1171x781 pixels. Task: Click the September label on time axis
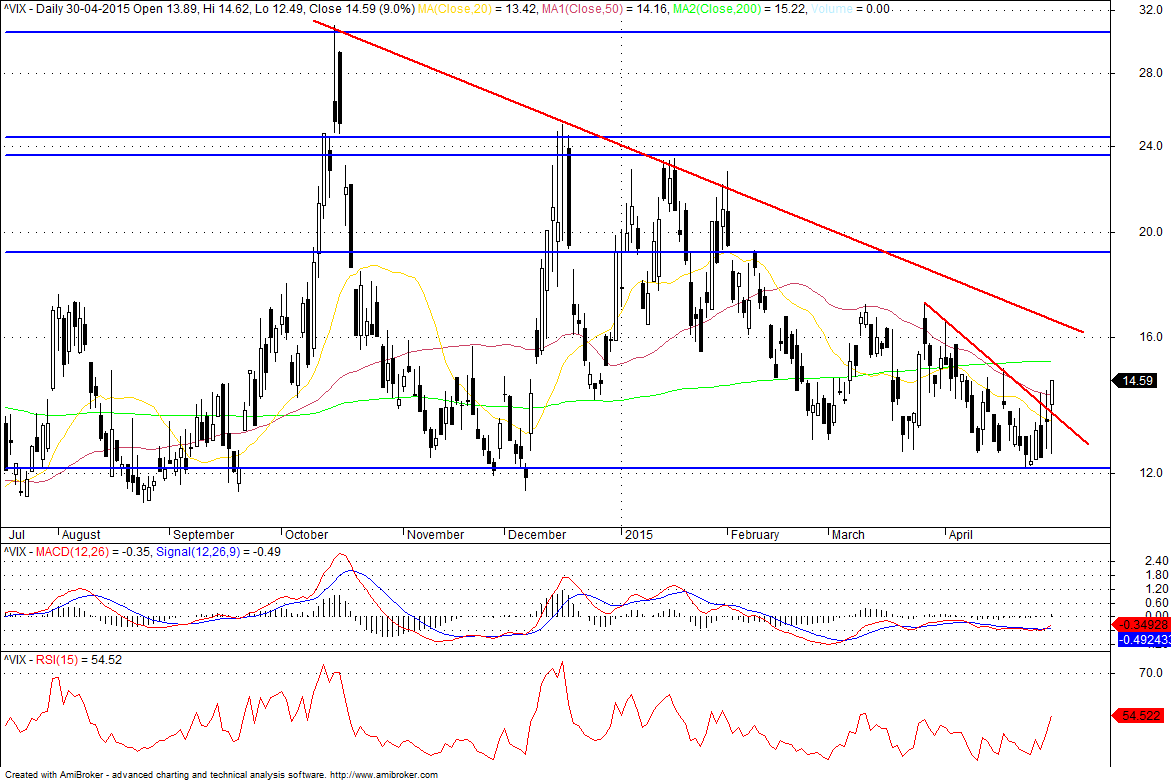pos(203,535)
